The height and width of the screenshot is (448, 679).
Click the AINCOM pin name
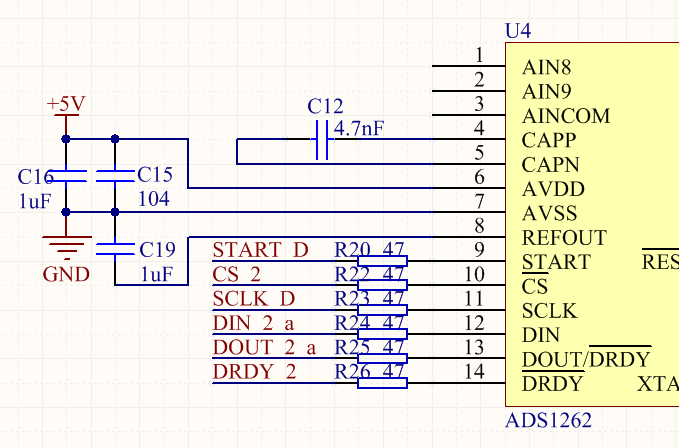566,116
